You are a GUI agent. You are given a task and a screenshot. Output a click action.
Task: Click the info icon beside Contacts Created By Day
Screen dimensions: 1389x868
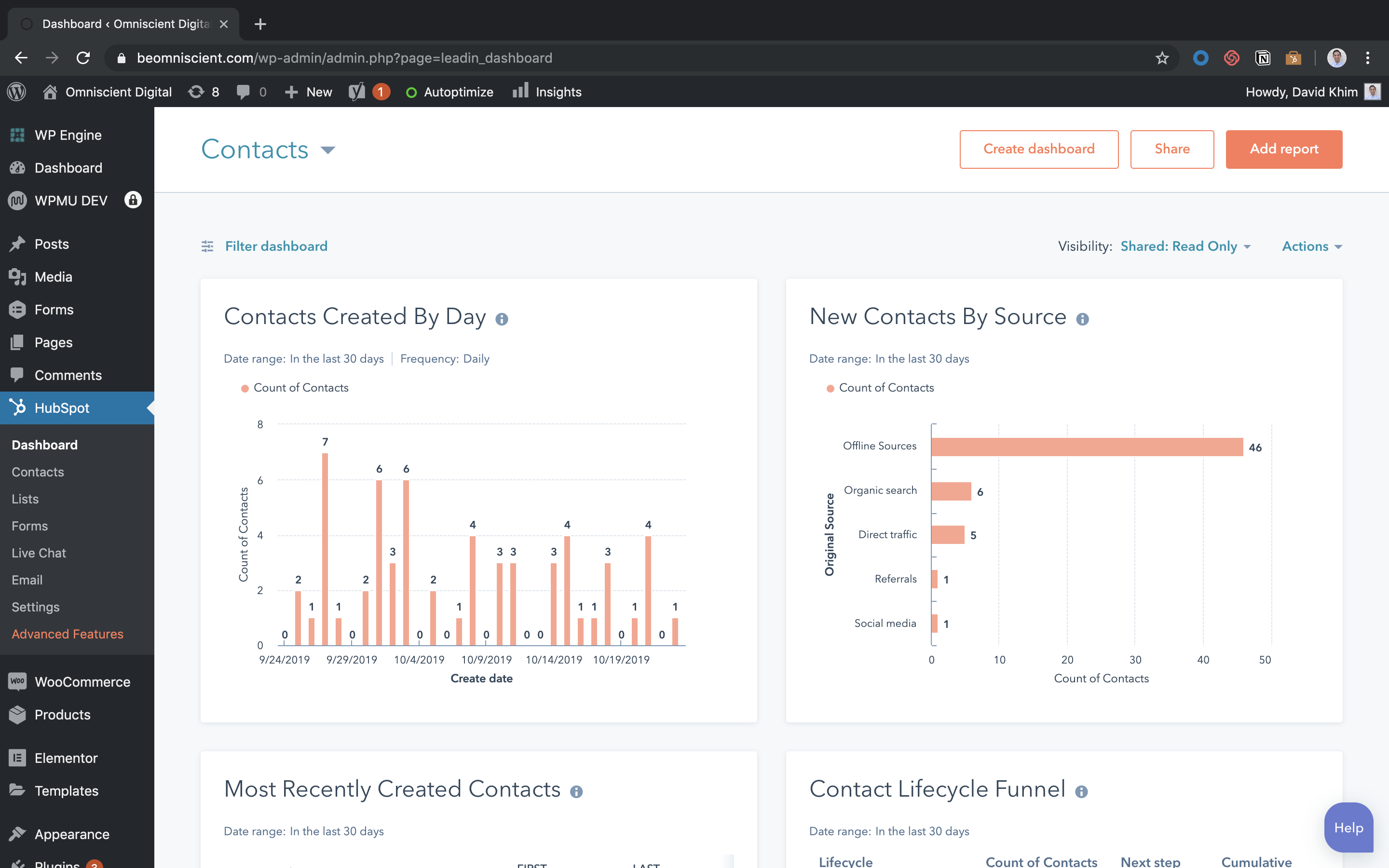[502, 319]
